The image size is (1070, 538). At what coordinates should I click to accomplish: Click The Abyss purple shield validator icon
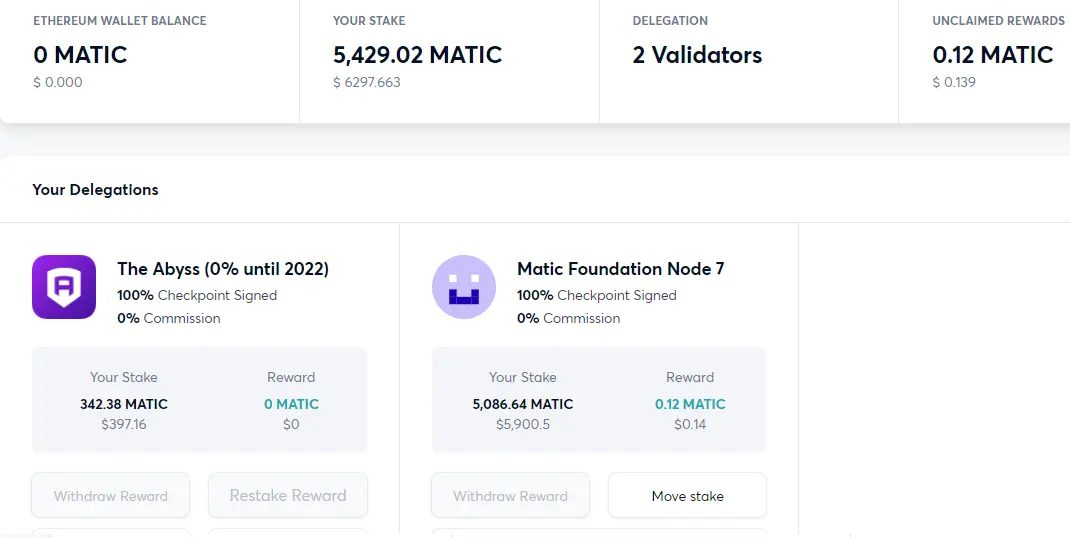pyautogui.click(x=64, y=287)
